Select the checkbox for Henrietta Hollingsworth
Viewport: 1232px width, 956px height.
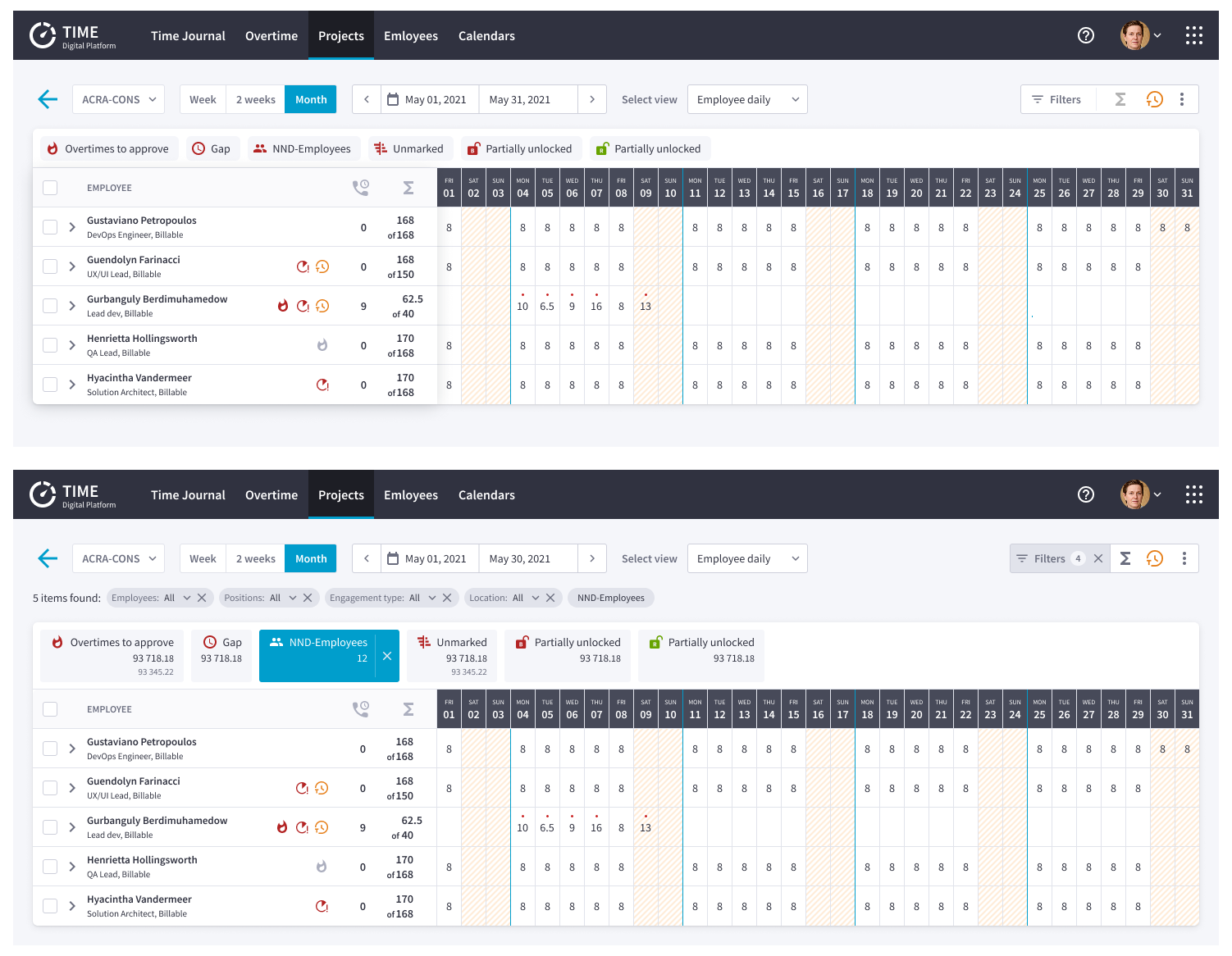coord(50,344)
